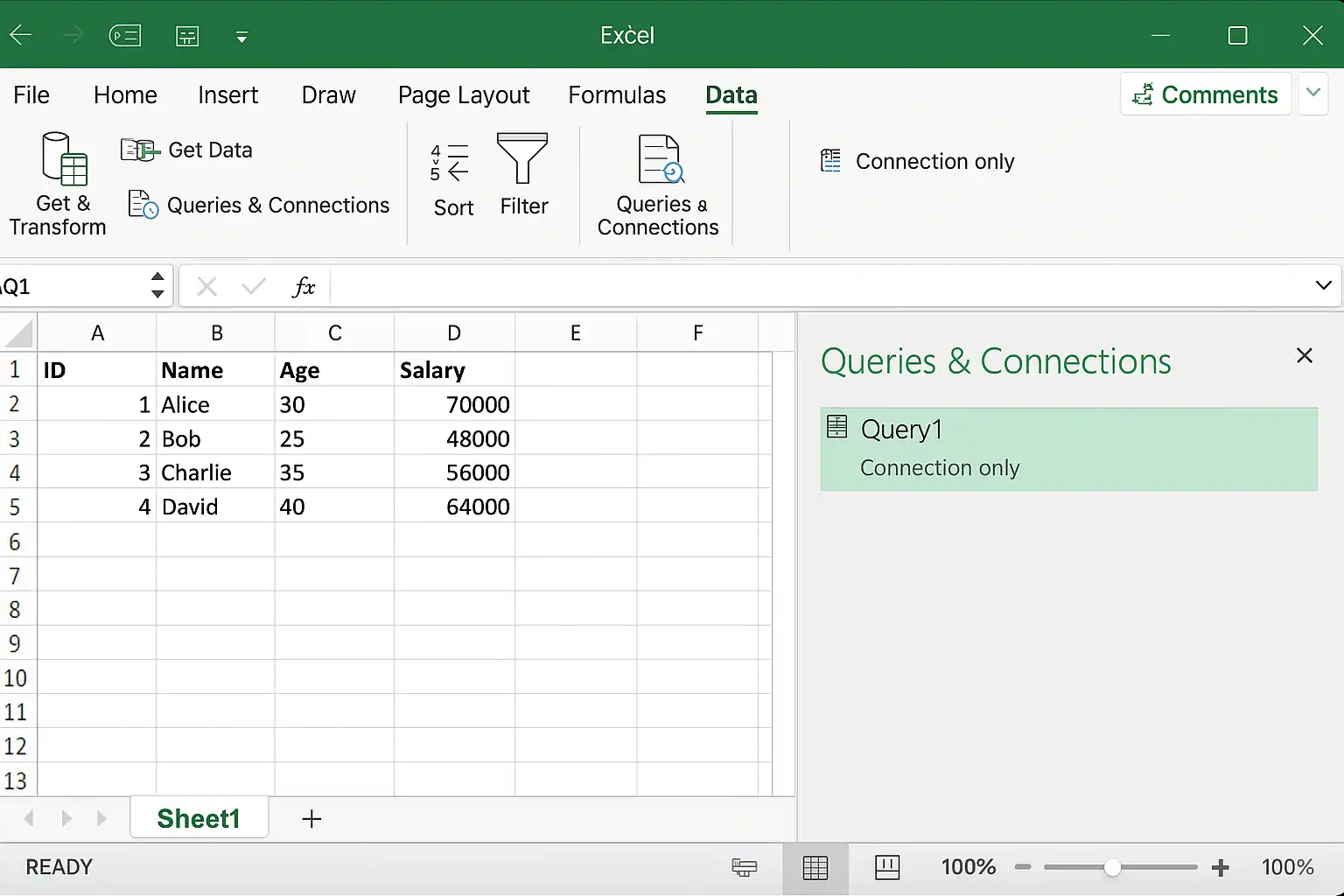Click the Comments button
The height and width of the screenshot is (896, 1344).
(x=1206, y=94)
